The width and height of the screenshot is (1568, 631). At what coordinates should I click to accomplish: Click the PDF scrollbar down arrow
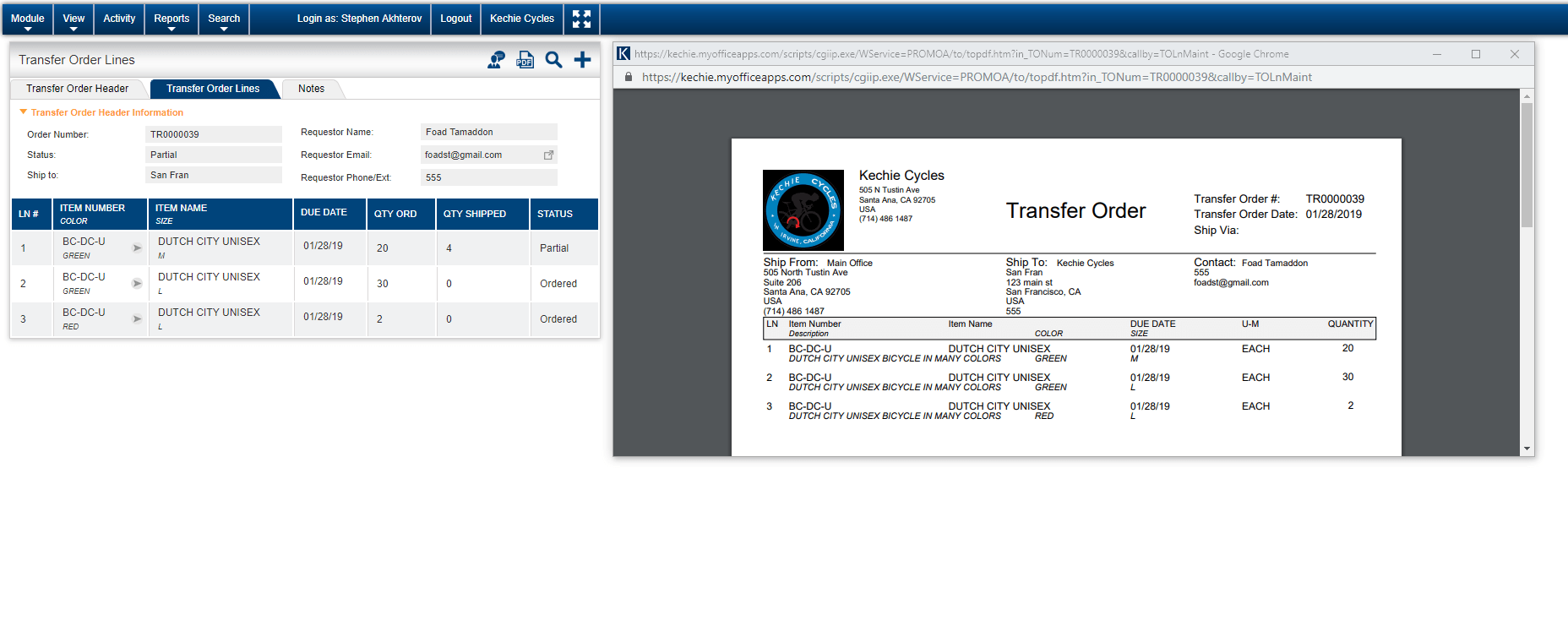point(1527,449)
